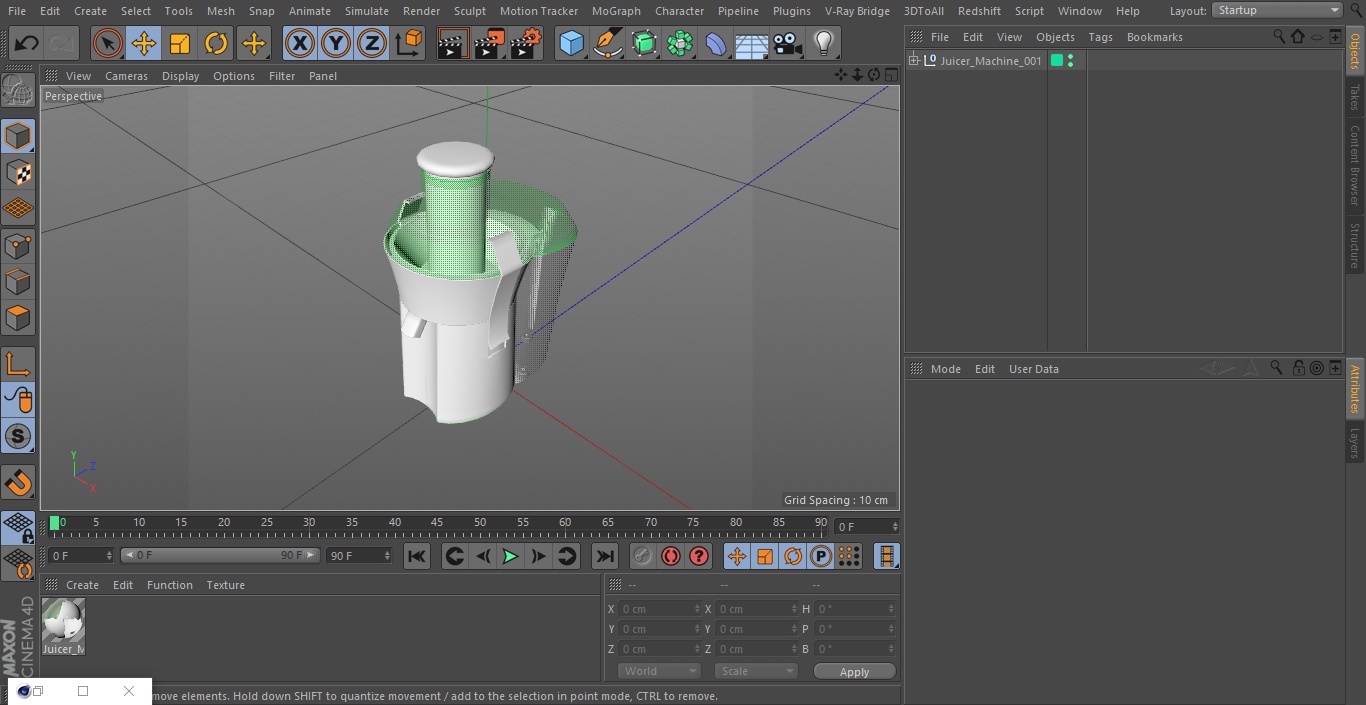
Task: Activate the Scale tool
Action: click(180, 43)
